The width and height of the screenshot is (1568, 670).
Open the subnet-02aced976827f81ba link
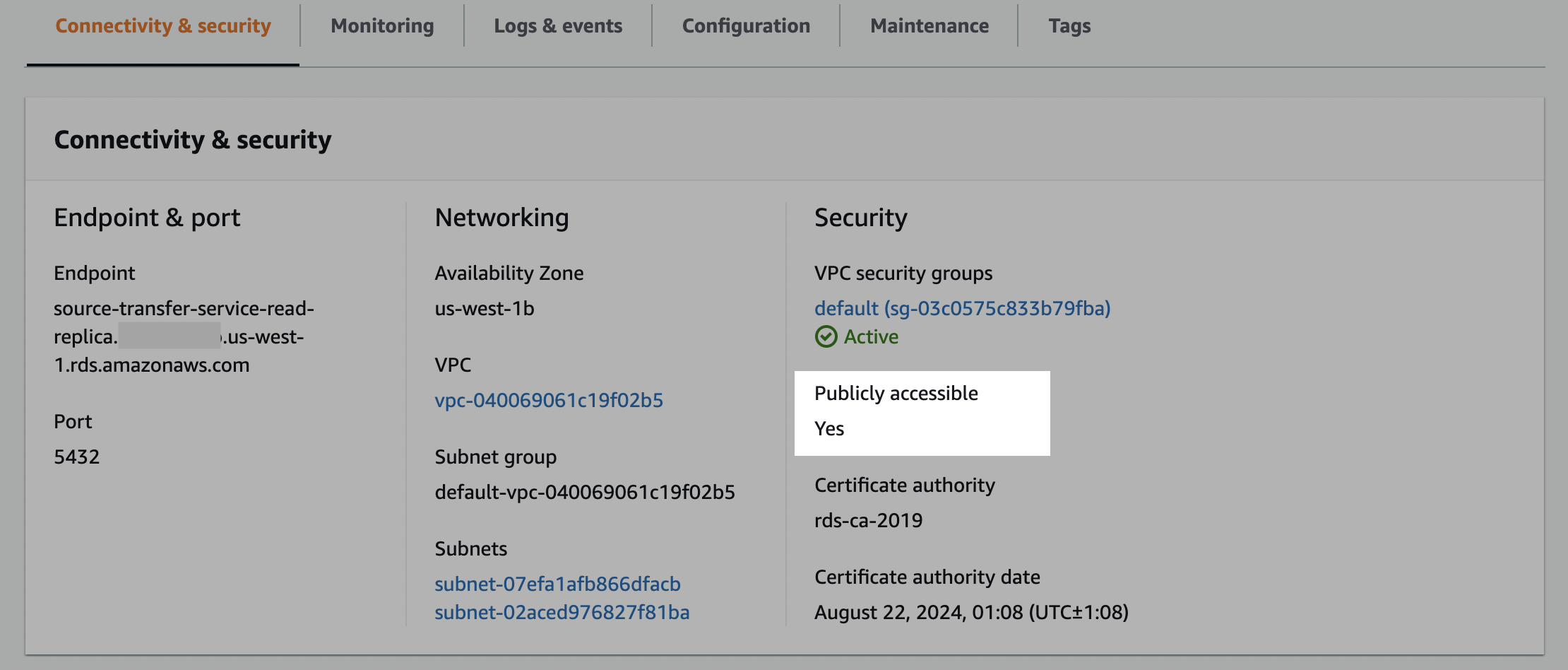562,612
